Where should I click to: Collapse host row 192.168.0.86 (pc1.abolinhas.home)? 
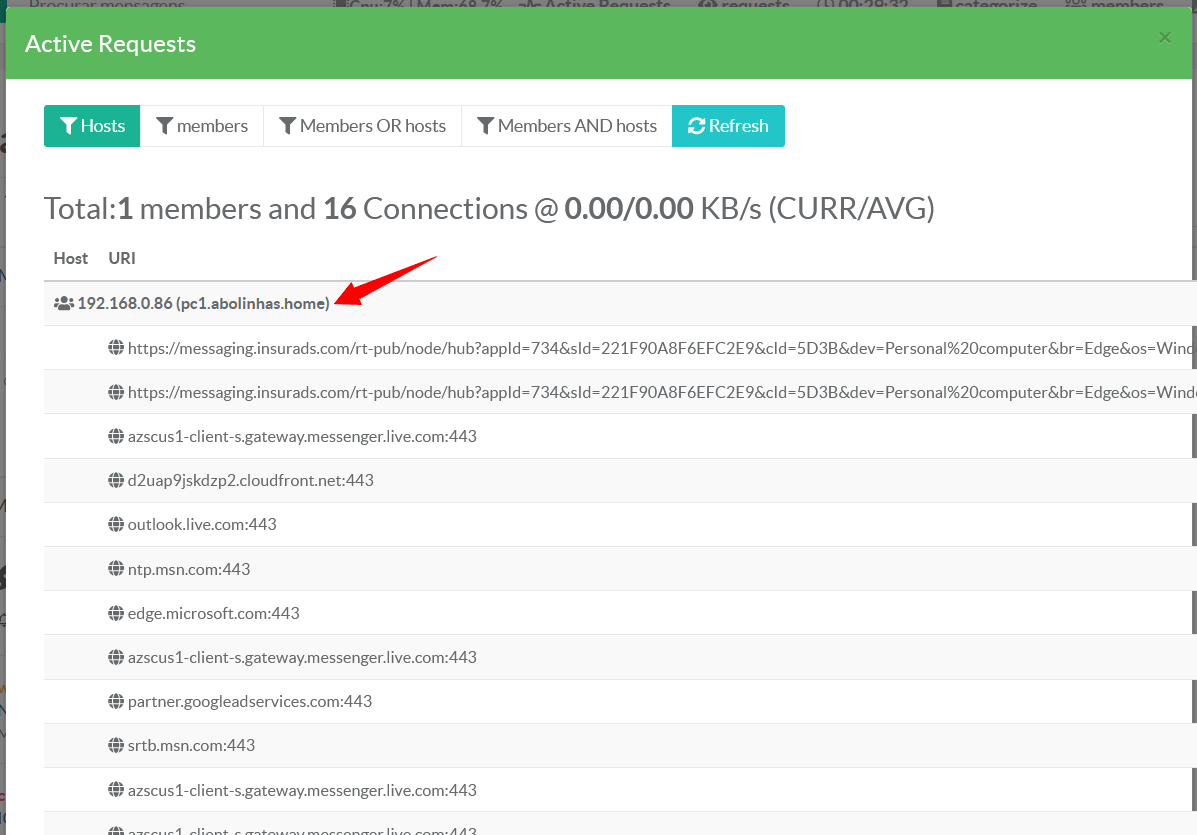pos(203,303)
